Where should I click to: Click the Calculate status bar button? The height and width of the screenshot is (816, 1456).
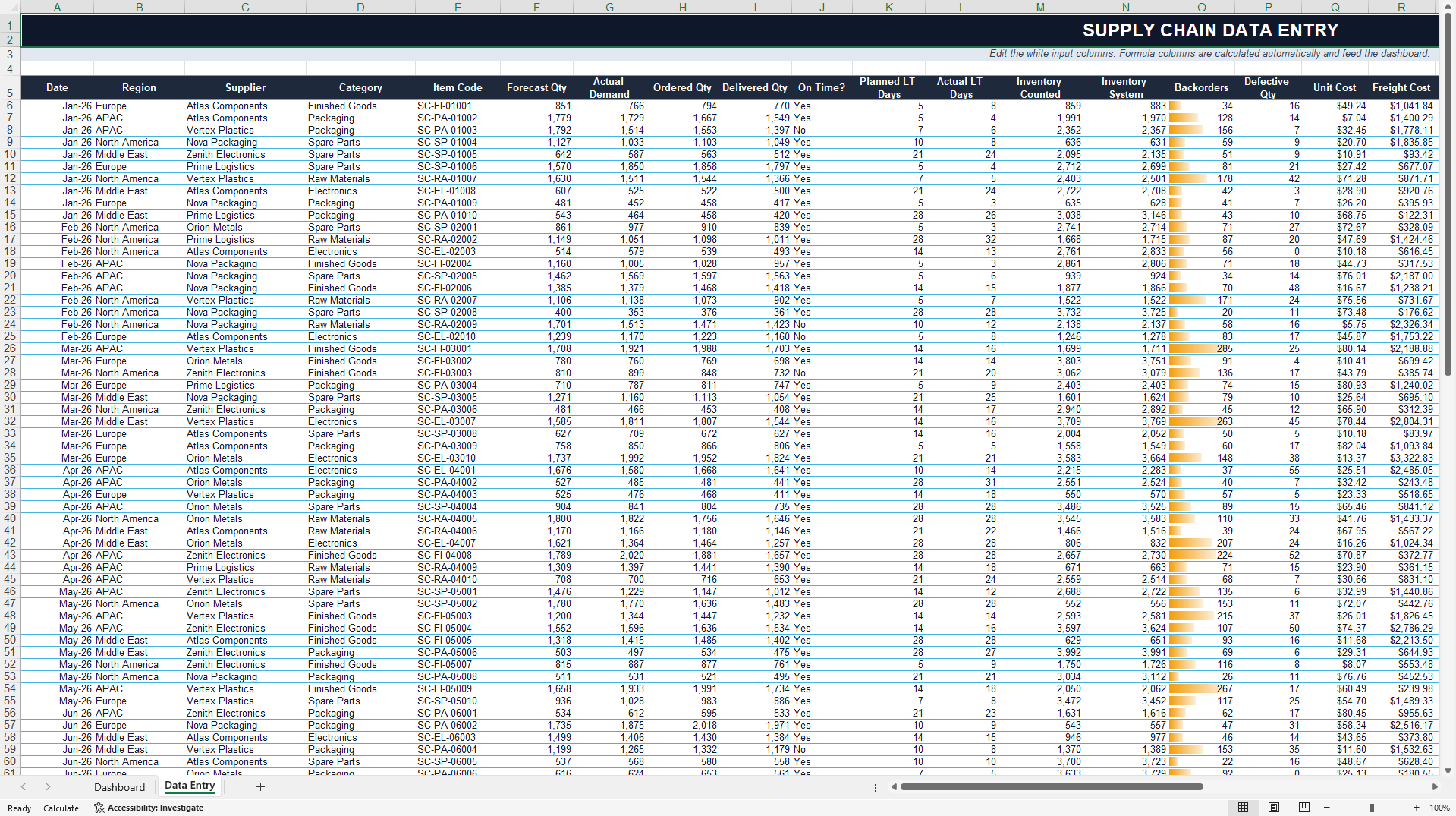coord(61,808)
